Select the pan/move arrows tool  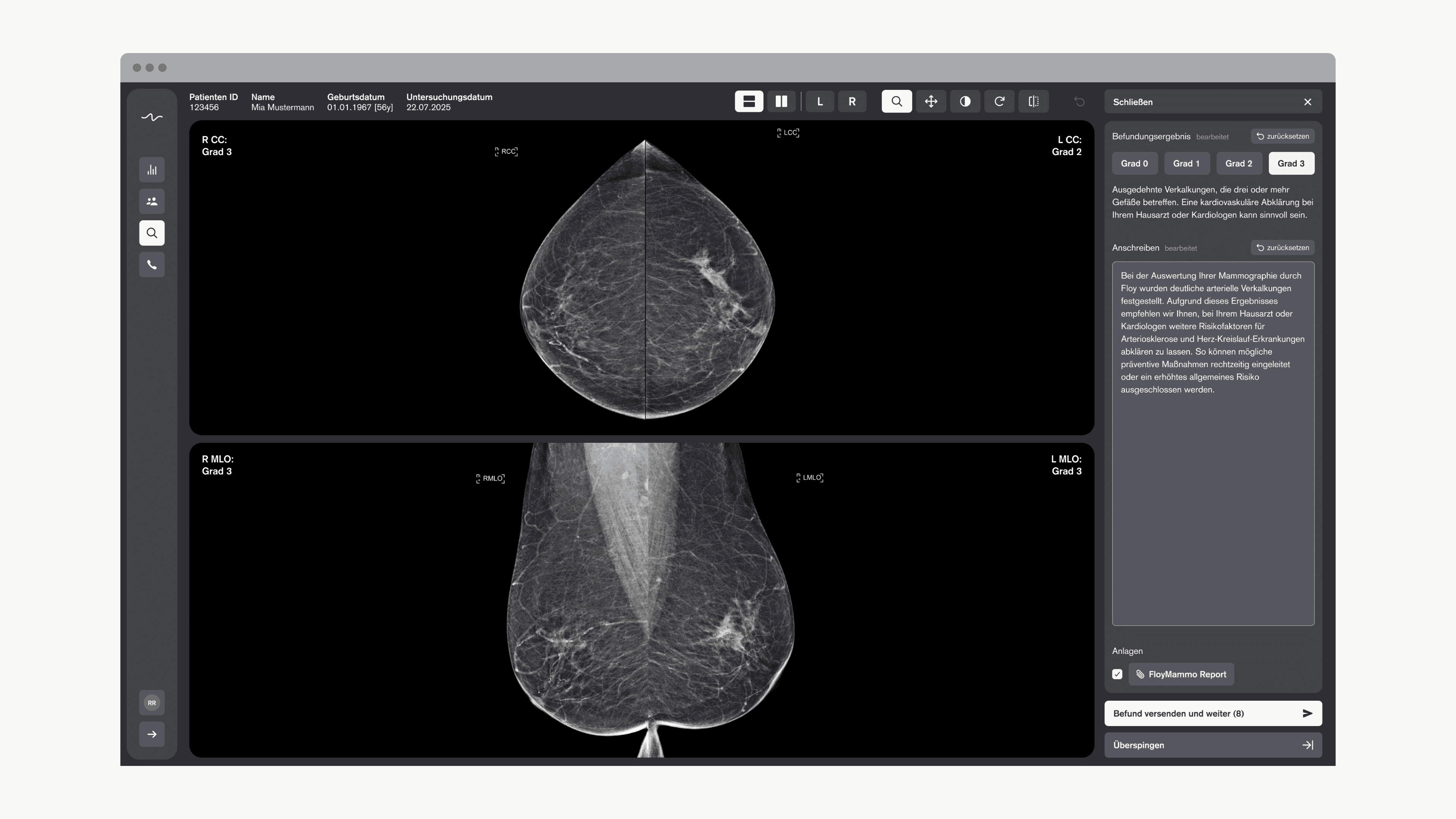[x=931, y=102]
